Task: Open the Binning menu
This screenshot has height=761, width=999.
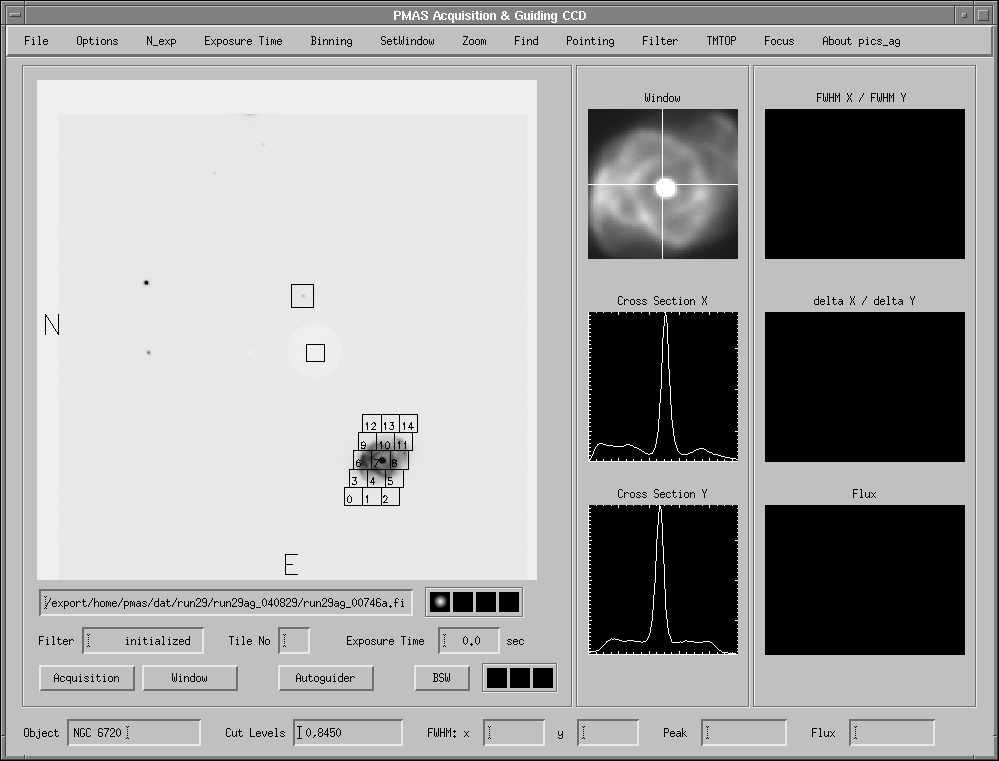Action: click(x=331, y=41)
